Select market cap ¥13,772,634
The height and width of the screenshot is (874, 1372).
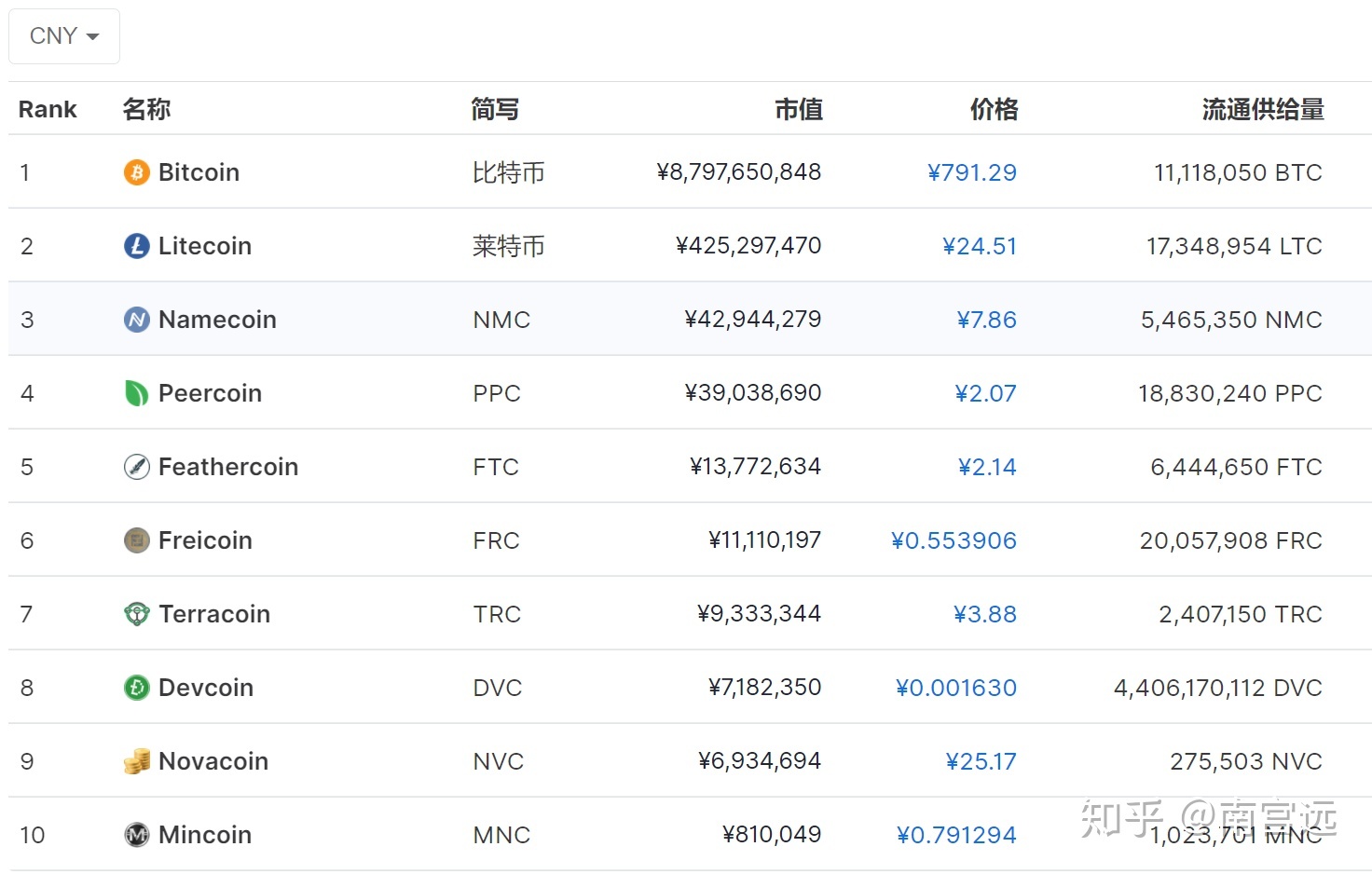756,467
